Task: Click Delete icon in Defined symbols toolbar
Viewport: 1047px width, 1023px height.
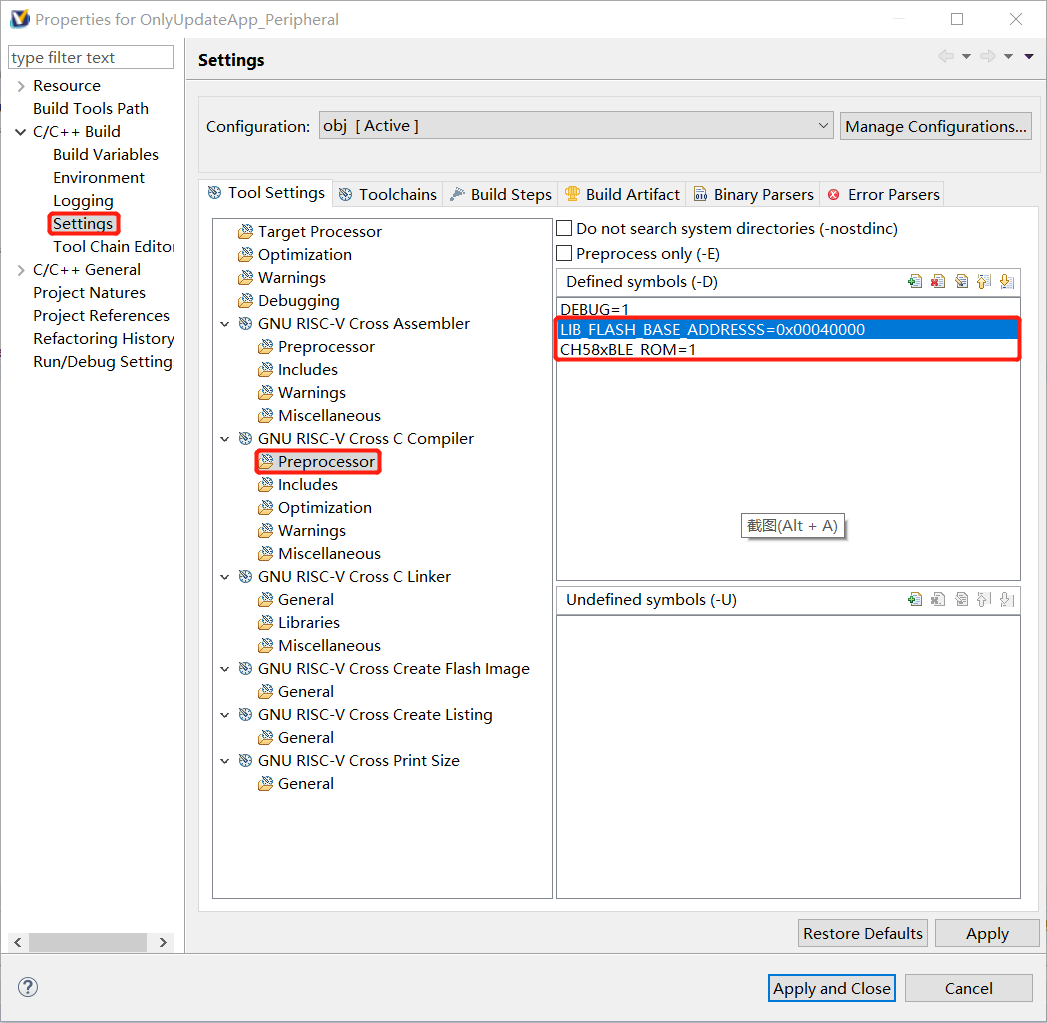Action: click(x=937, y=282)
